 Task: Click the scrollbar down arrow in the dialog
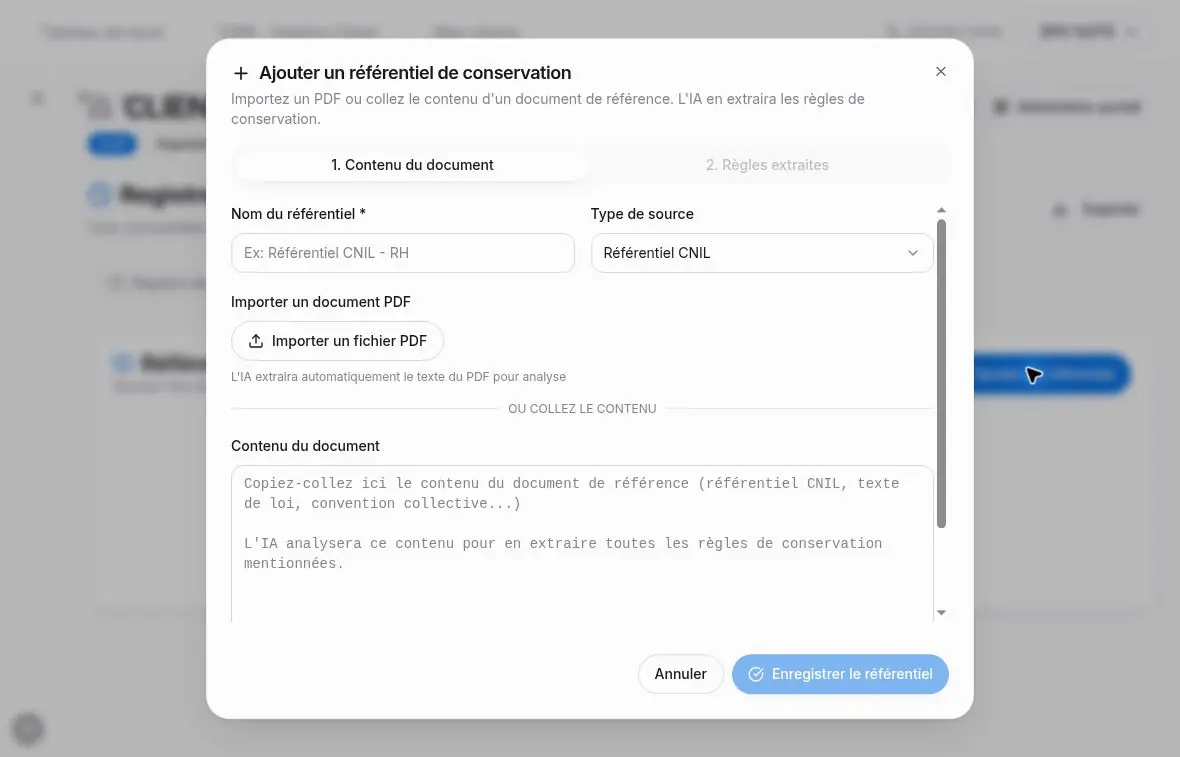[x=941, y=613]
